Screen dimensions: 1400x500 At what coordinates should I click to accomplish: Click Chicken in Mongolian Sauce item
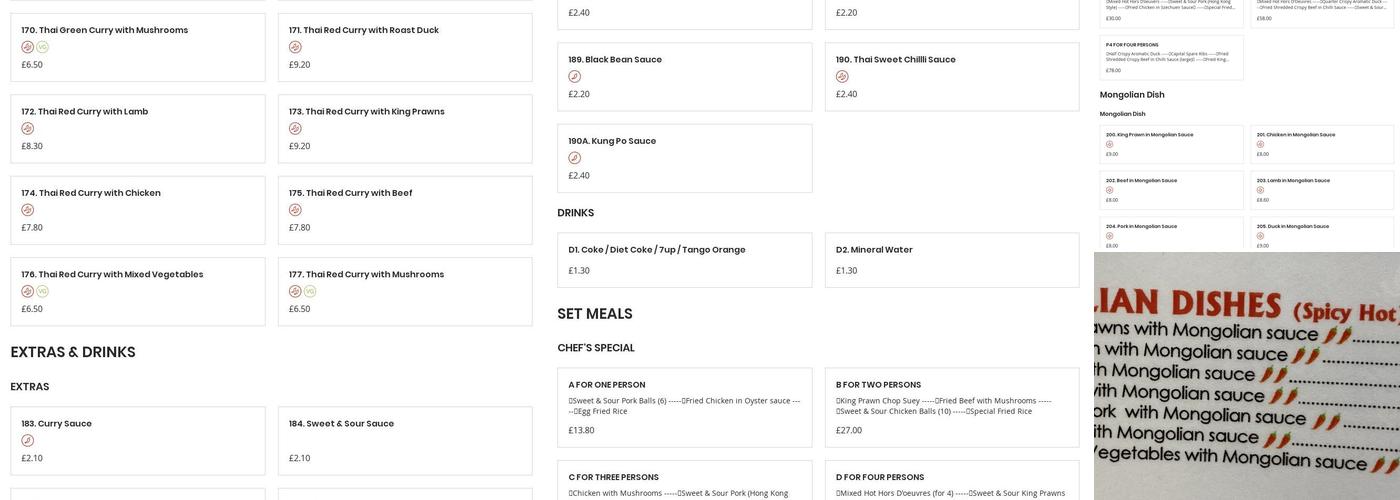(1321, 144)
